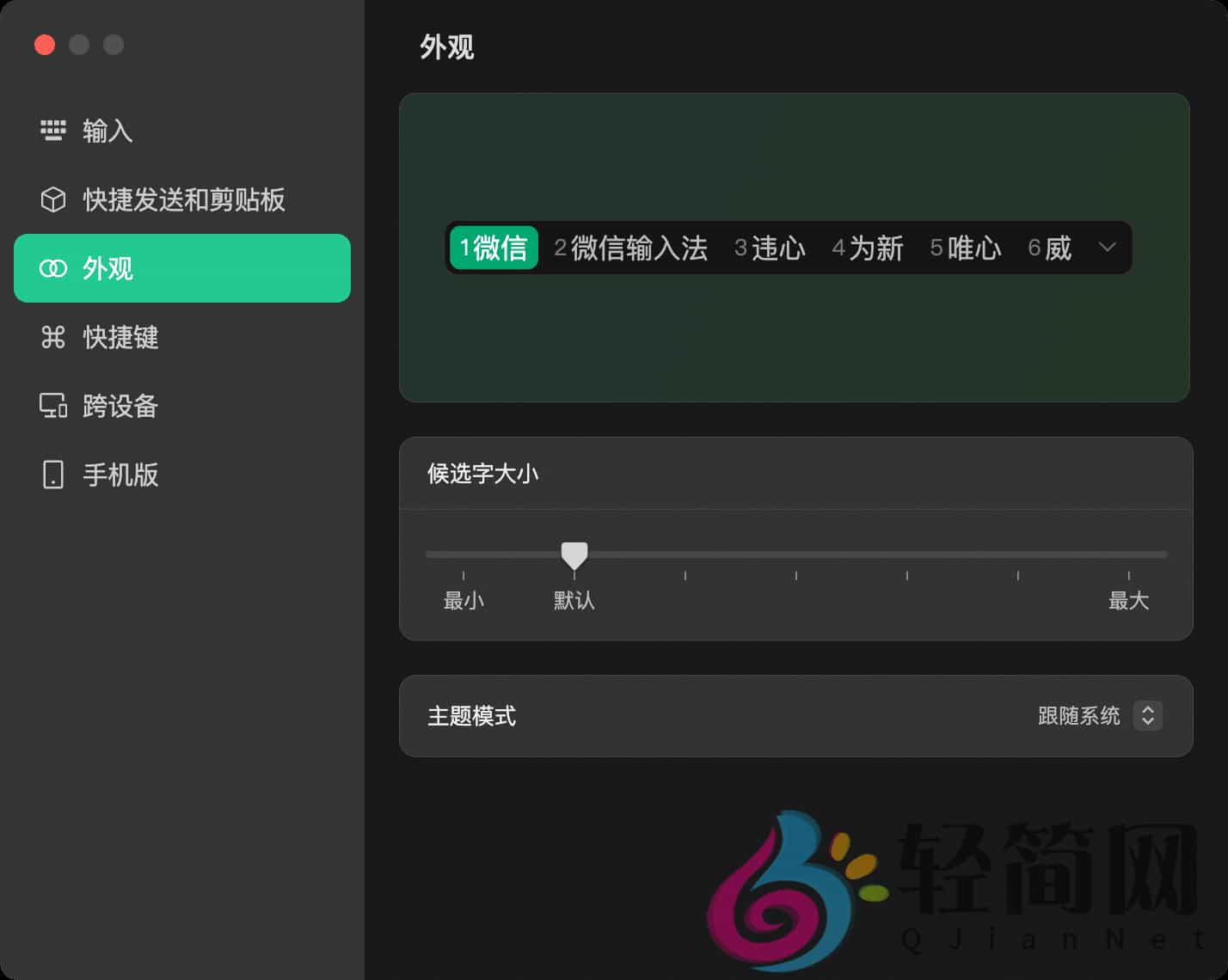Expand the candidate bar chevron after 6威
The height and width of the screenshot is (980, 1228).
coord(1108,248)
